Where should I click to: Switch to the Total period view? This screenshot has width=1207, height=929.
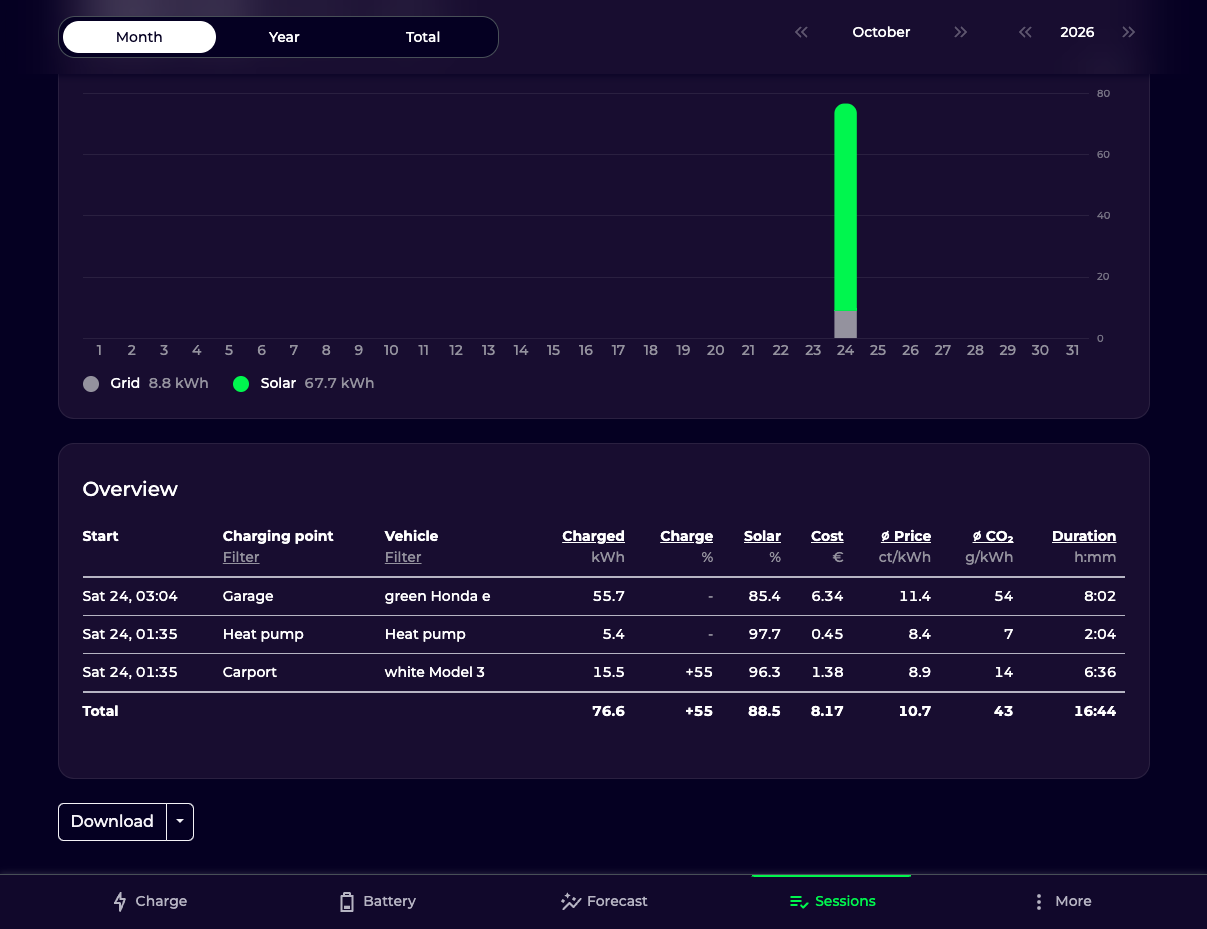pos(423,37)
